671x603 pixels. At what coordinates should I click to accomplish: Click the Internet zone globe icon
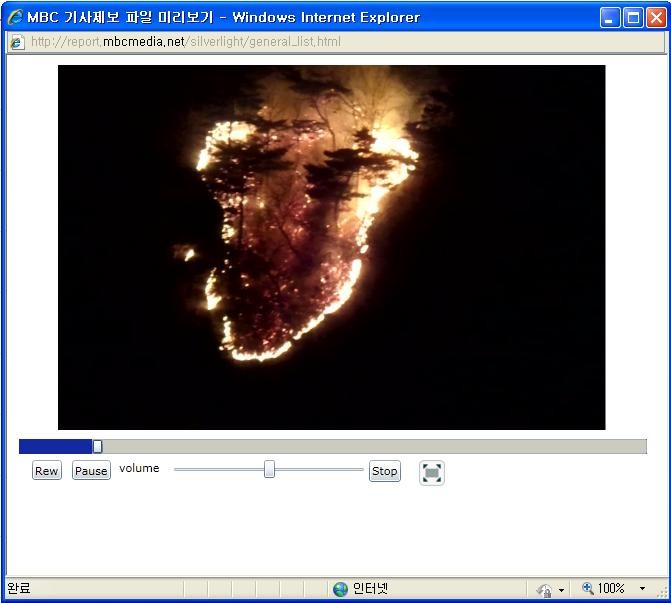click(340, 589)
